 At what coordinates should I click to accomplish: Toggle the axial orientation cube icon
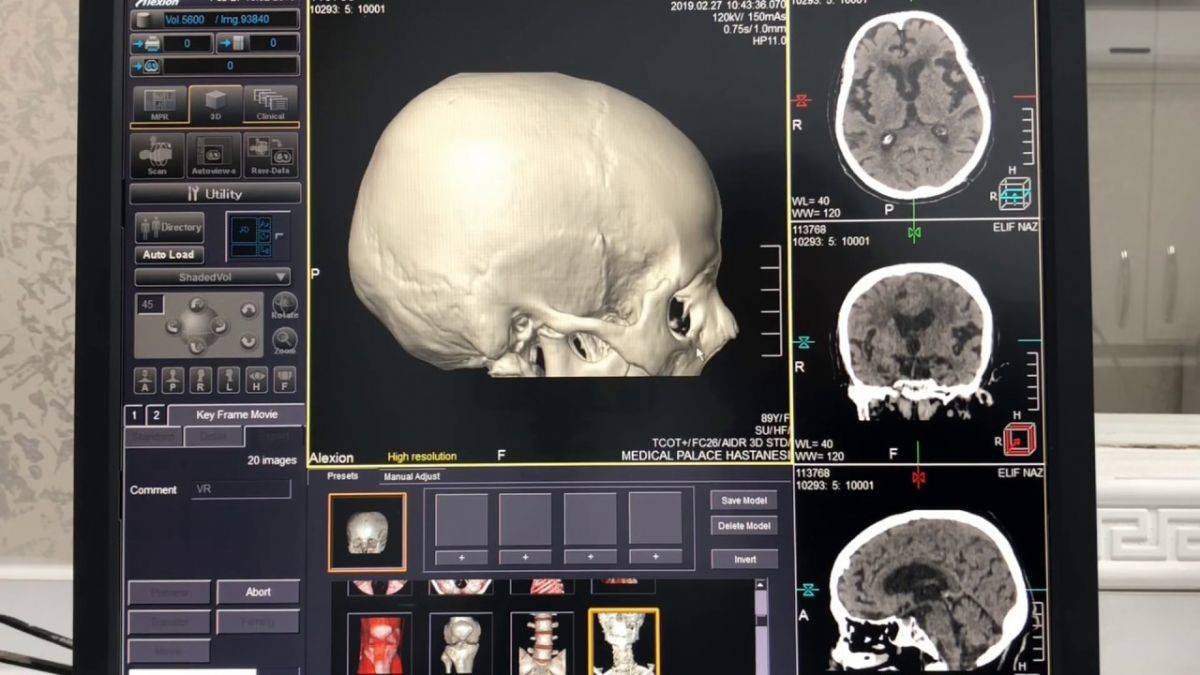(1015, 192)
